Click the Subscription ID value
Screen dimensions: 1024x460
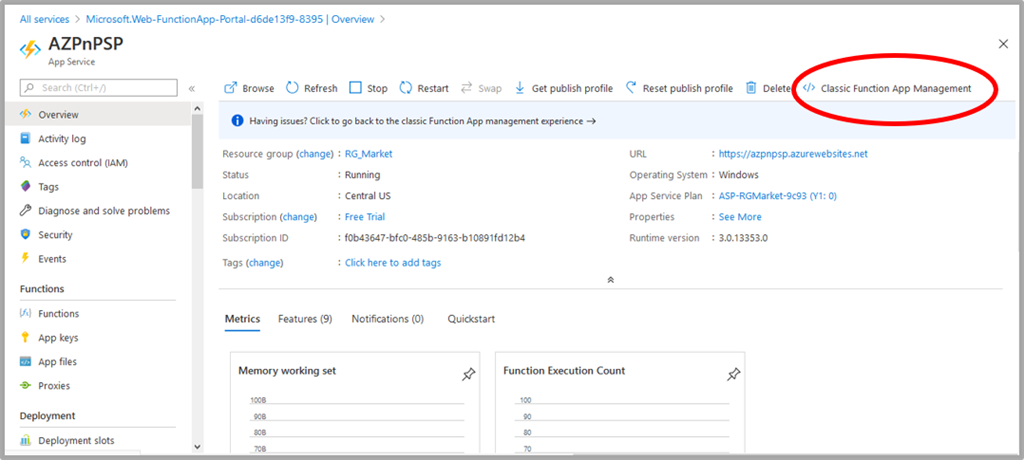(x=435, y=238)
